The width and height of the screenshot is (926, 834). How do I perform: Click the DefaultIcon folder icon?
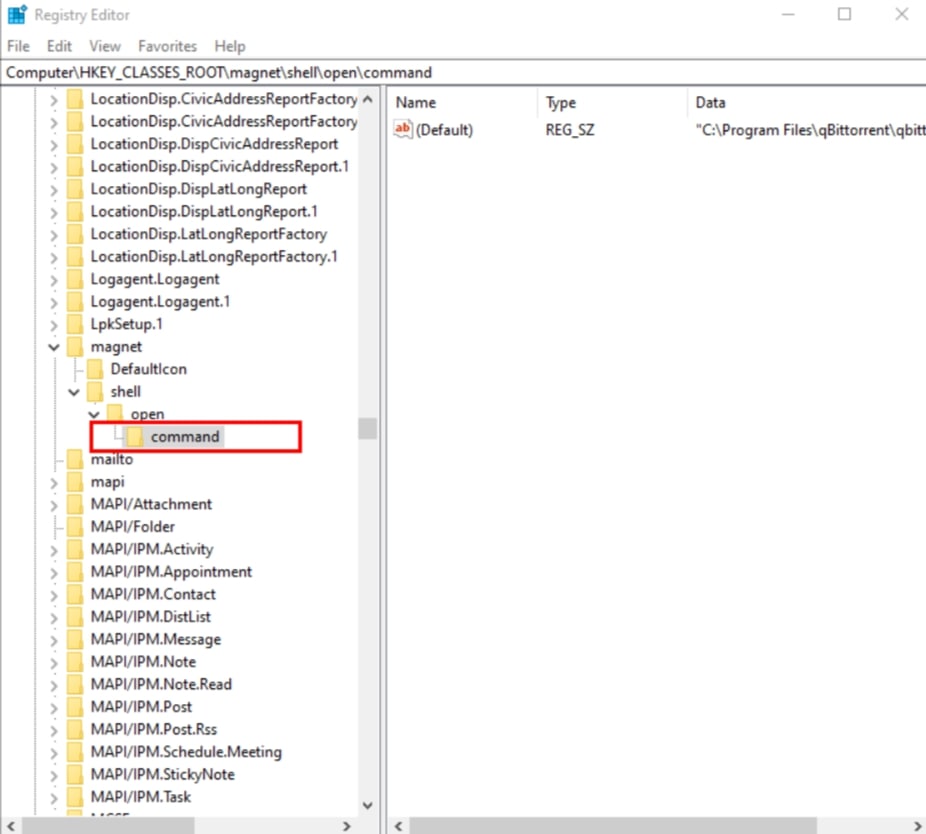[95, 369]
